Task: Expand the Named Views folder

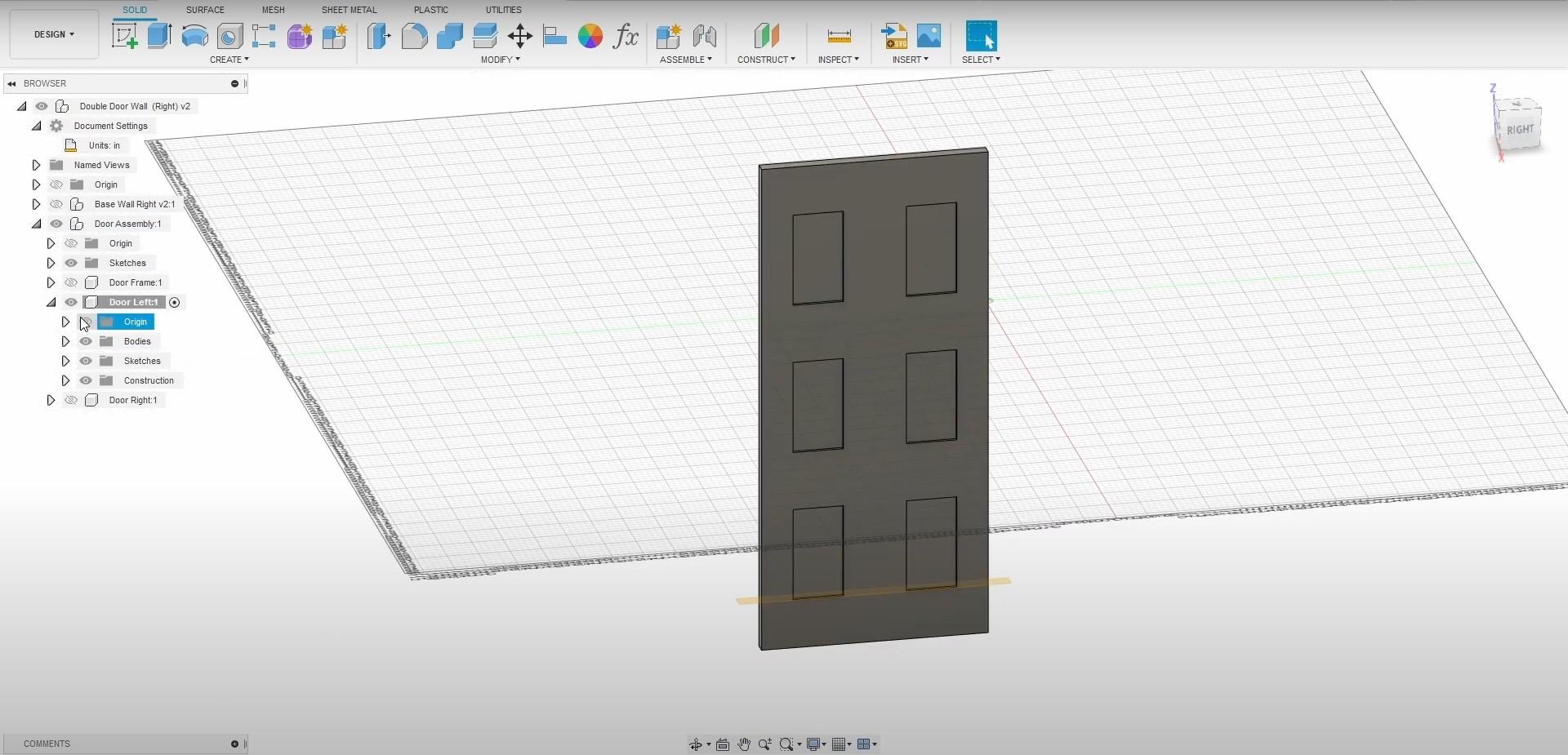Action: click(x=36, y=165)
